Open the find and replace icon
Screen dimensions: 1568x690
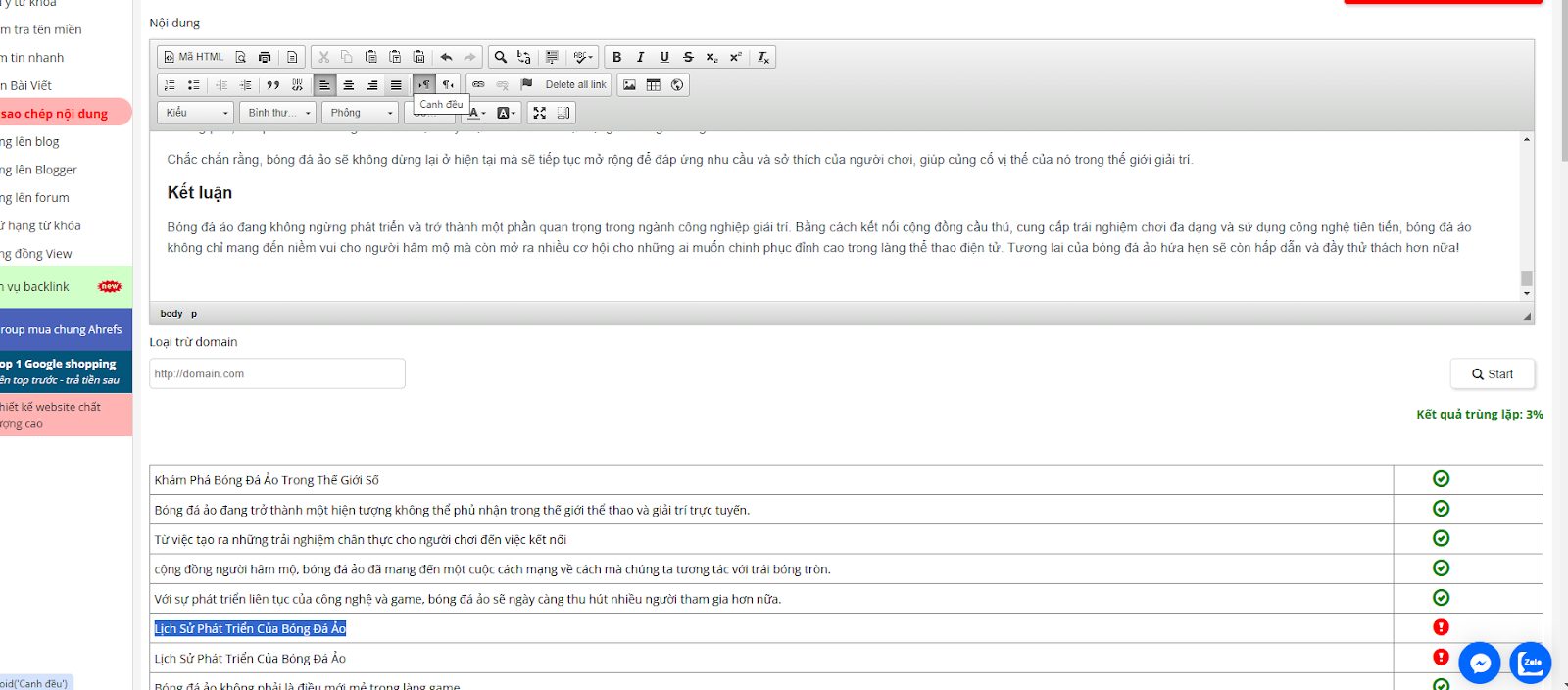coord(524,57)
